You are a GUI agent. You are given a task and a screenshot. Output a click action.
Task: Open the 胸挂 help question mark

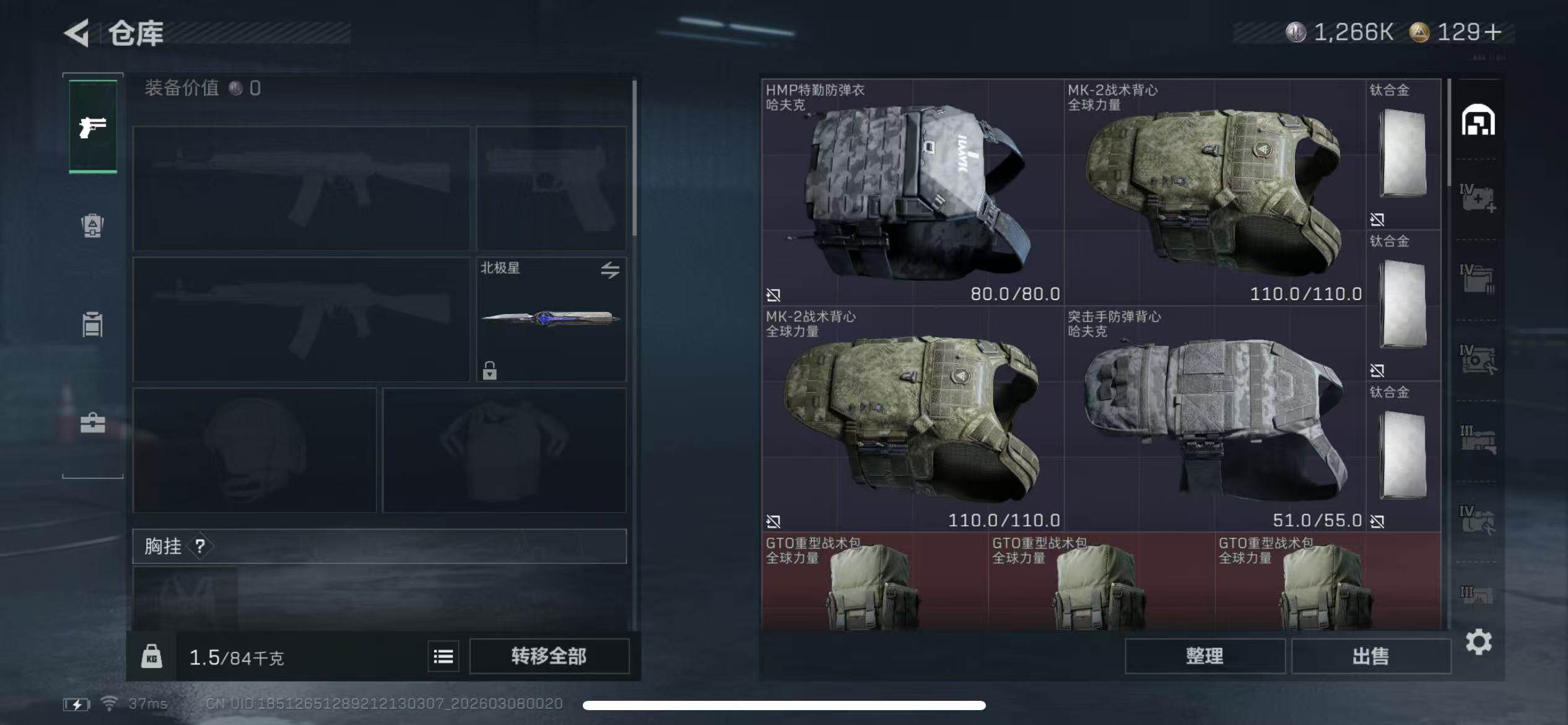[x=200, y=546]
